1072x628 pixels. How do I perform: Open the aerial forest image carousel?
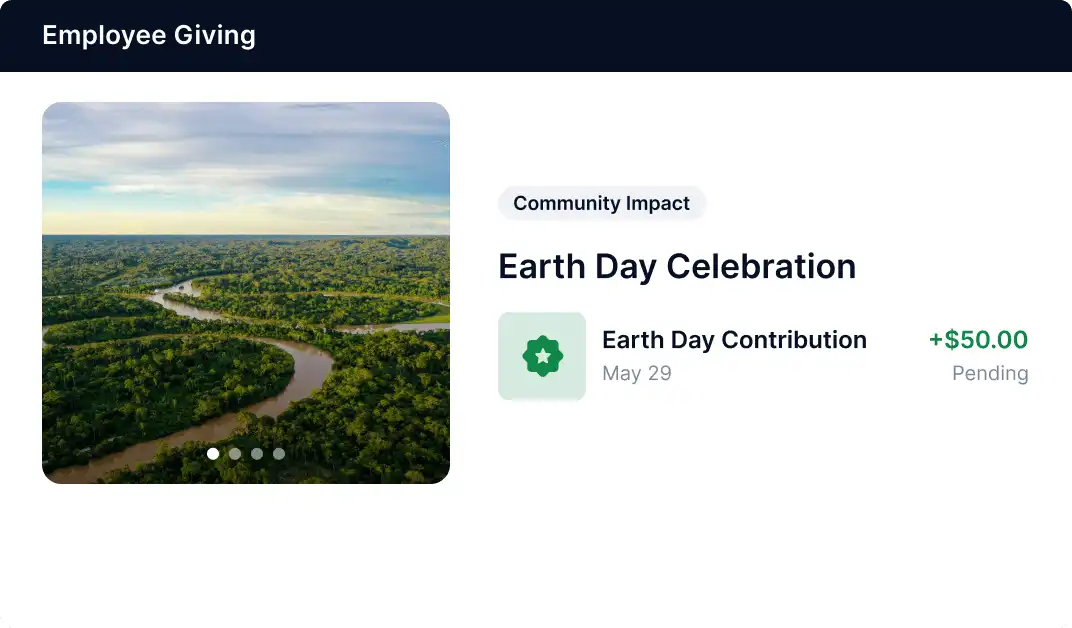tap(246, 291)
